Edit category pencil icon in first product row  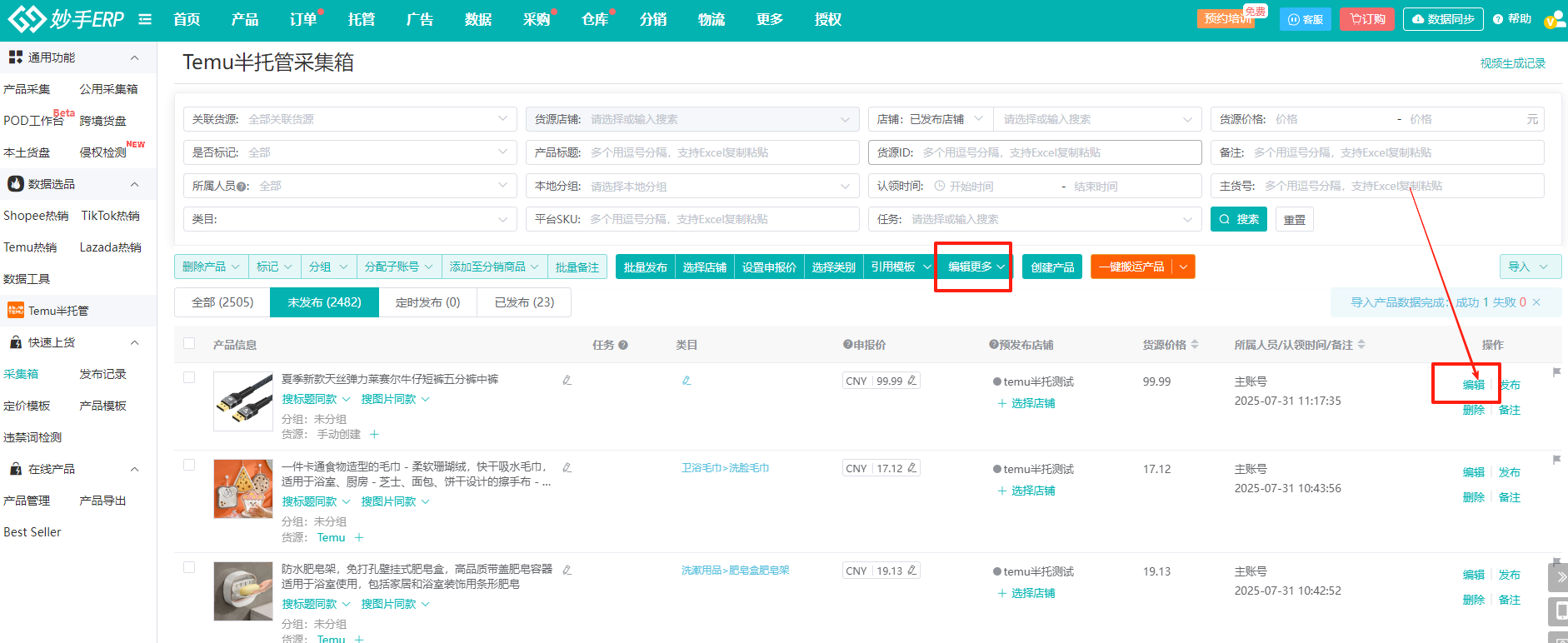[x=687, y=380]
